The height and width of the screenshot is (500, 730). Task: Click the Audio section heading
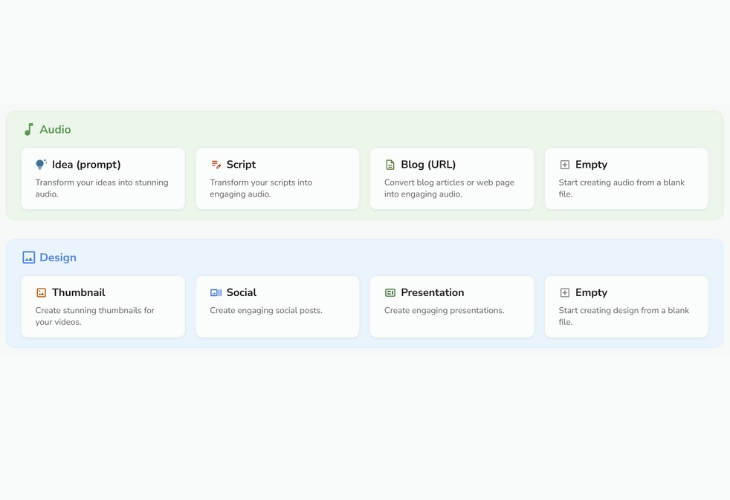click(55, 129)
